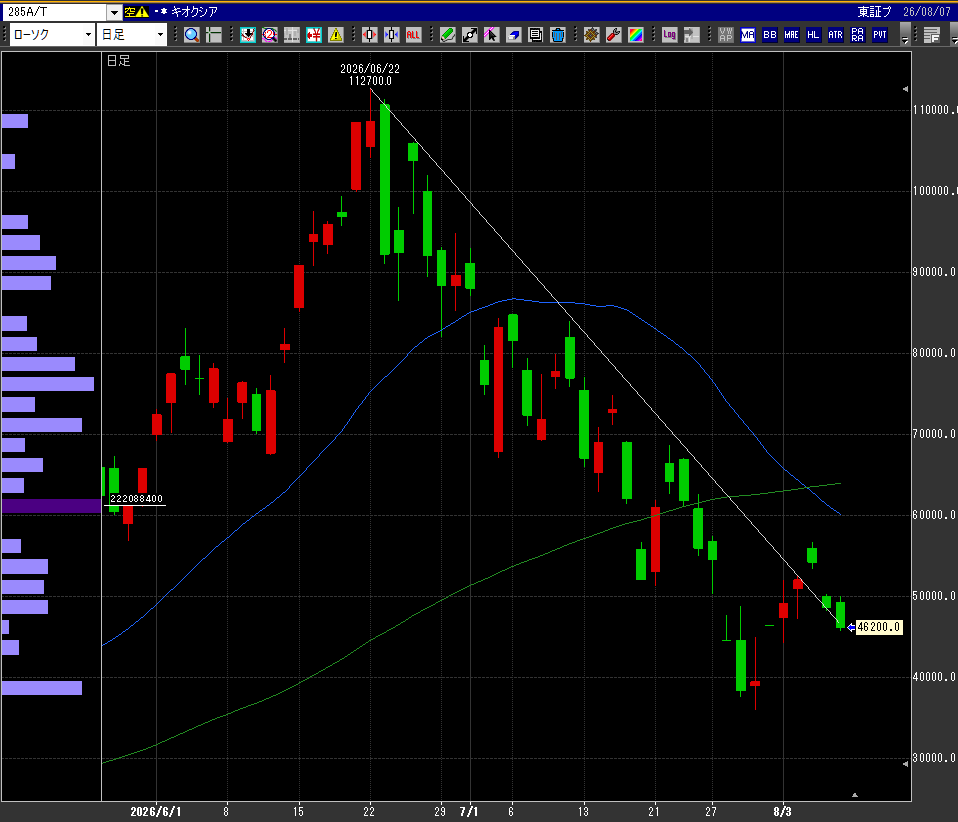Click the 222088400 volume label
The height and width of the screenshot is (822, 958).
point(136,499)
